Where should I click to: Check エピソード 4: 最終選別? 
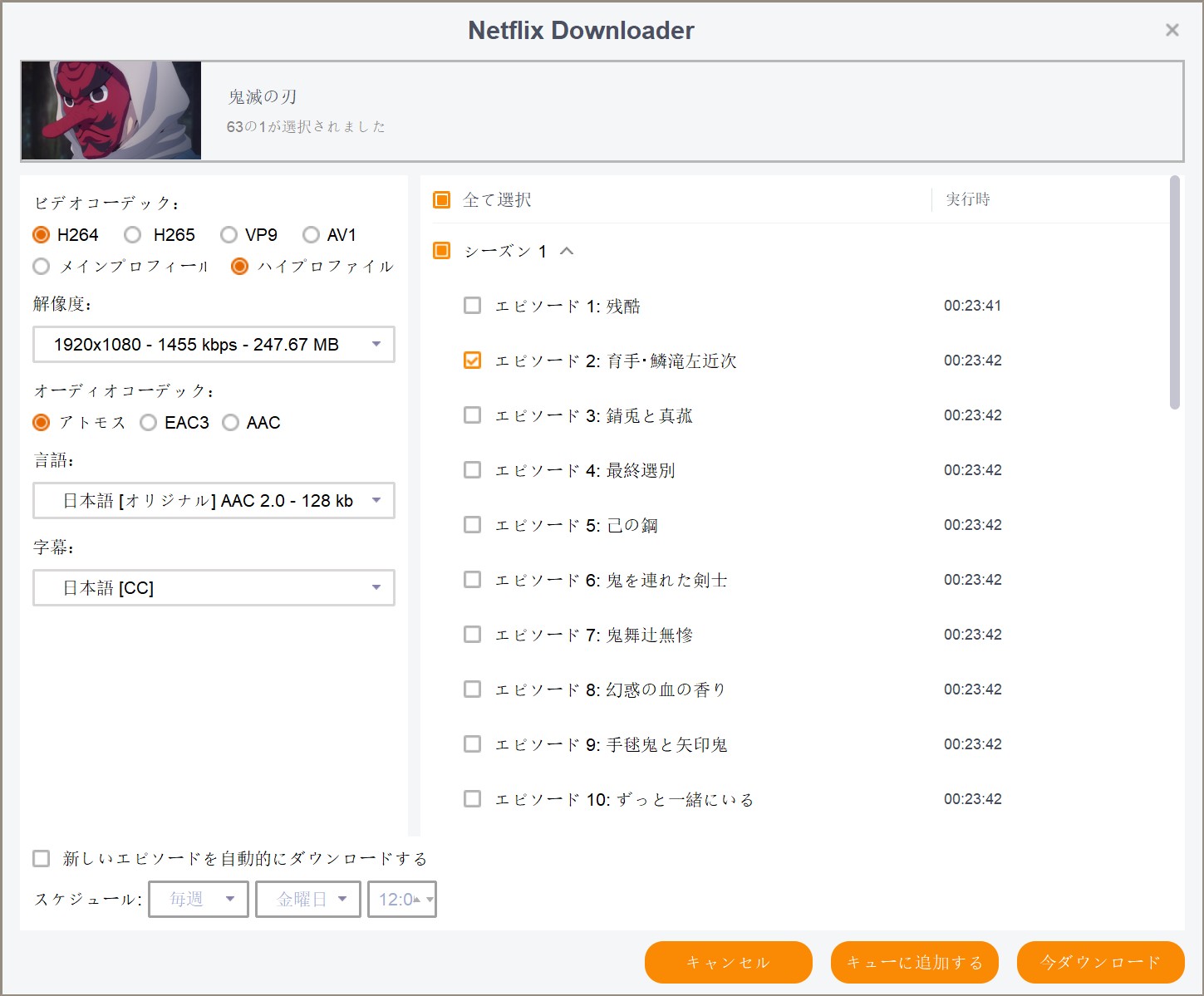(472, 470)
